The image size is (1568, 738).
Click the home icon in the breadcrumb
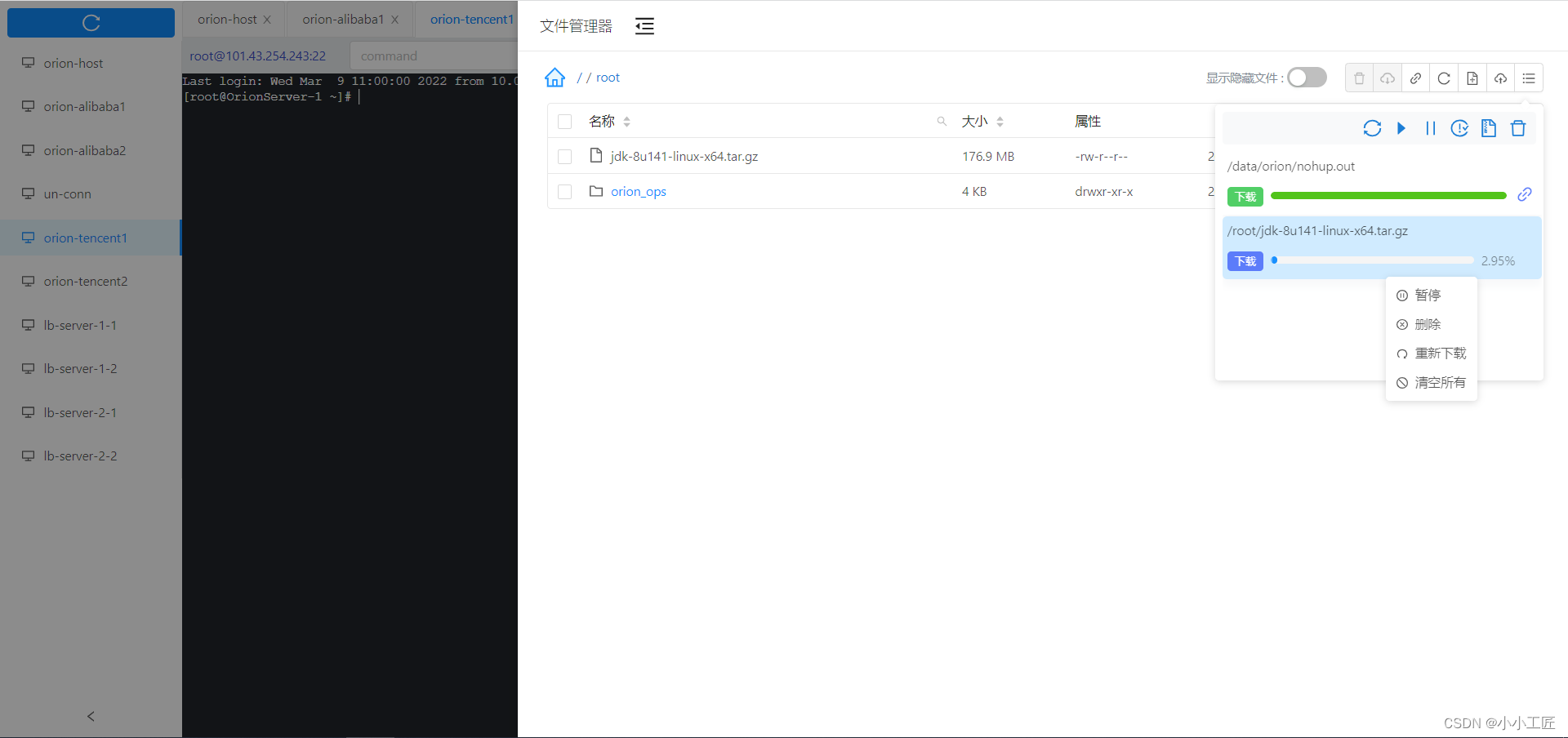pos(555,77)
